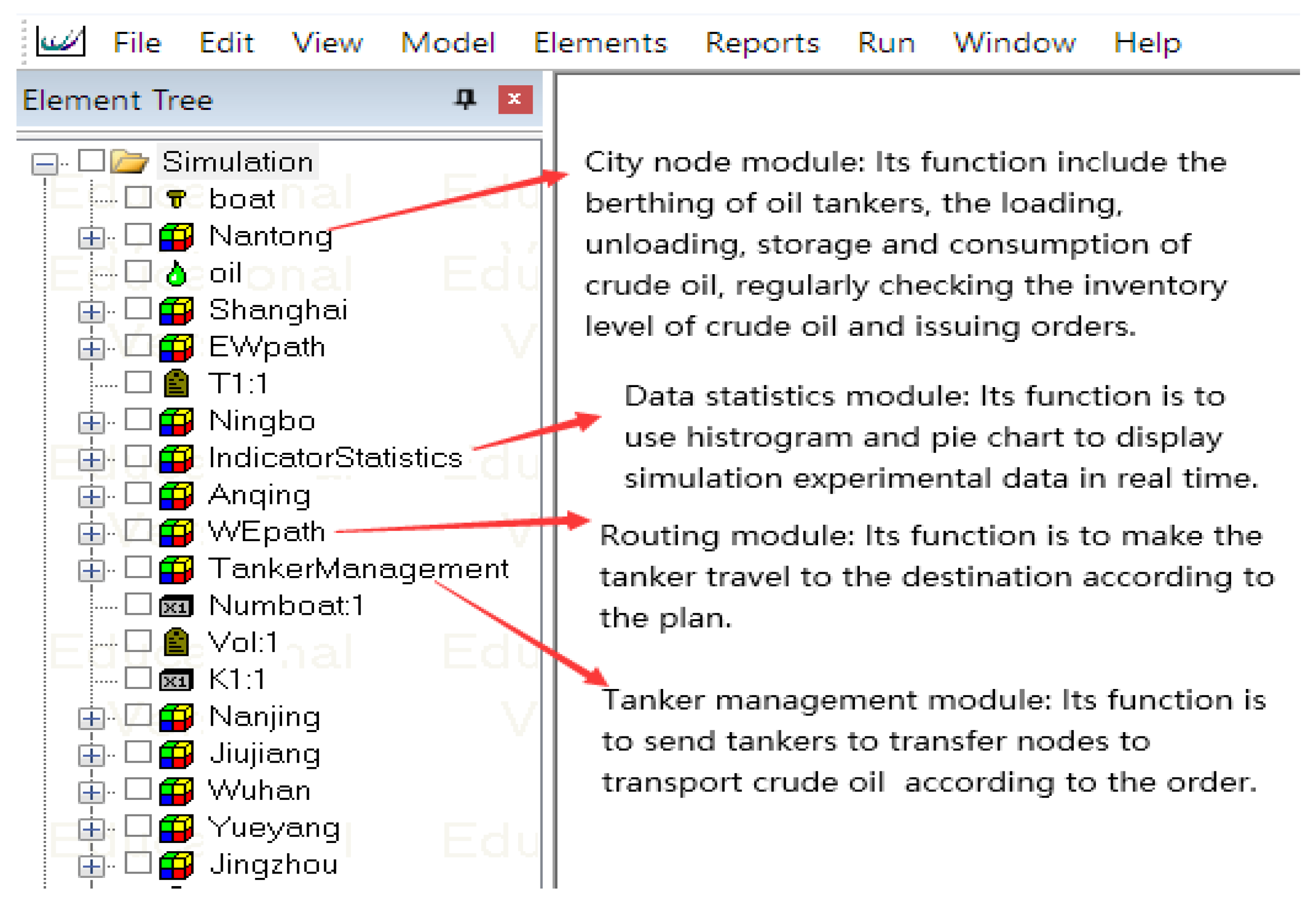Open the Model menu

[447, 43]
